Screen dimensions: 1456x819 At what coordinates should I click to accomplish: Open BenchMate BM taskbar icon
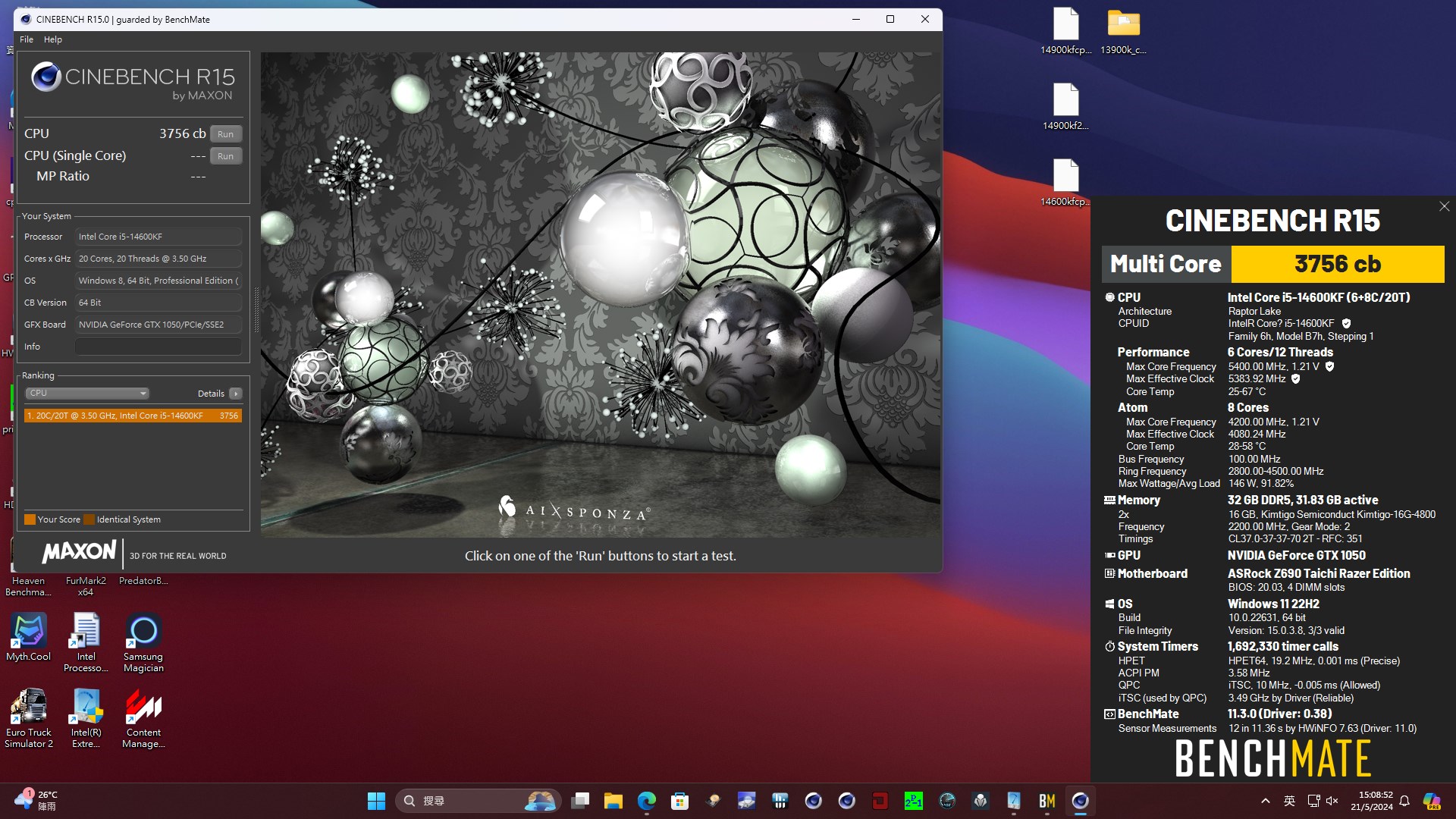[x=1047, y=801]
